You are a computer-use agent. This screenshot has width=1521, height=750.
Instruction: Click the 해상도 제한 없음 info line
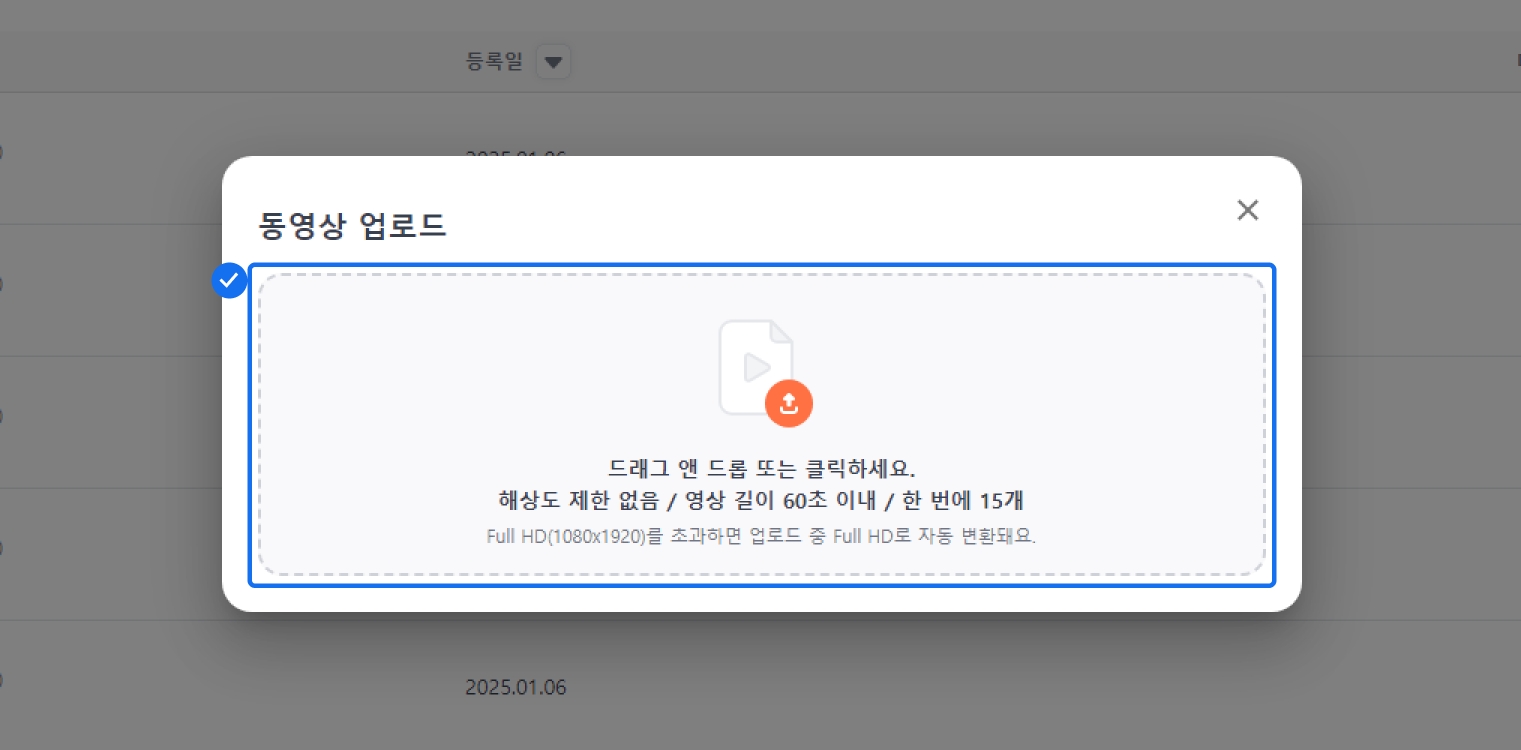(x=760, y=501)
